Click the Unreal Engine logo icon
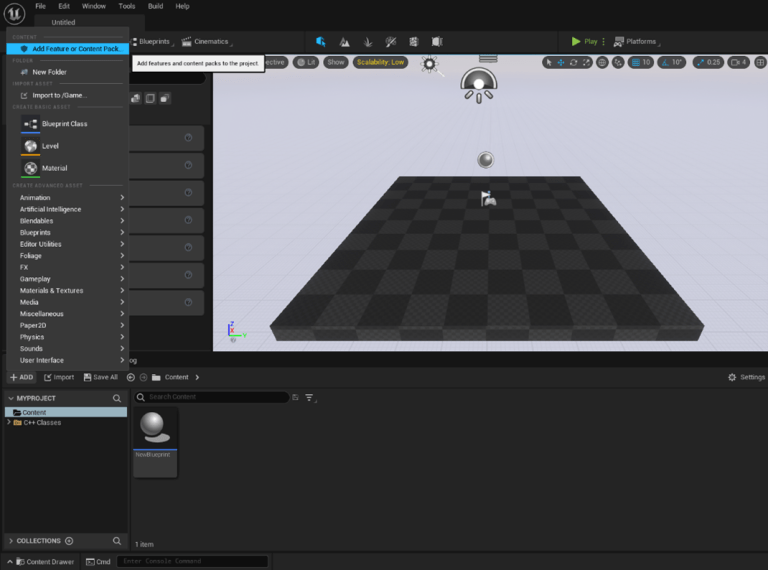The image size is (768, 570). [x=14, y=13]
